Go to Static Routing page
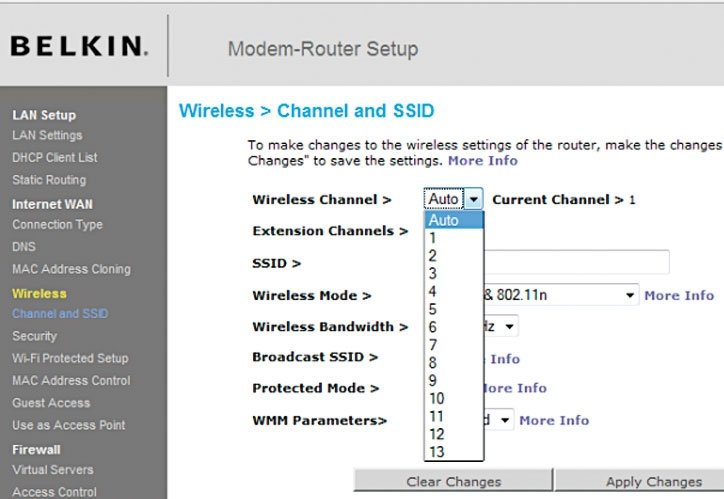 49,180
